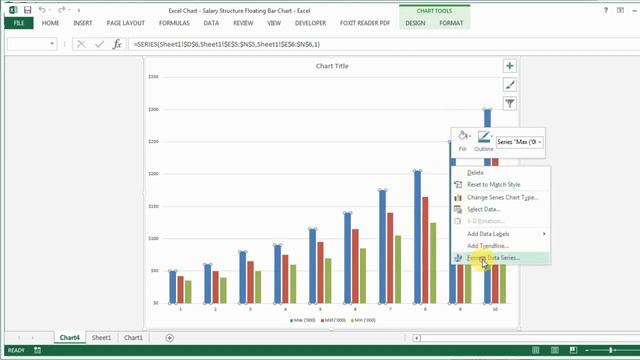Add a new sheet with the plus button
This screenshot has height=360, width=640.
[x=169, y=338]
